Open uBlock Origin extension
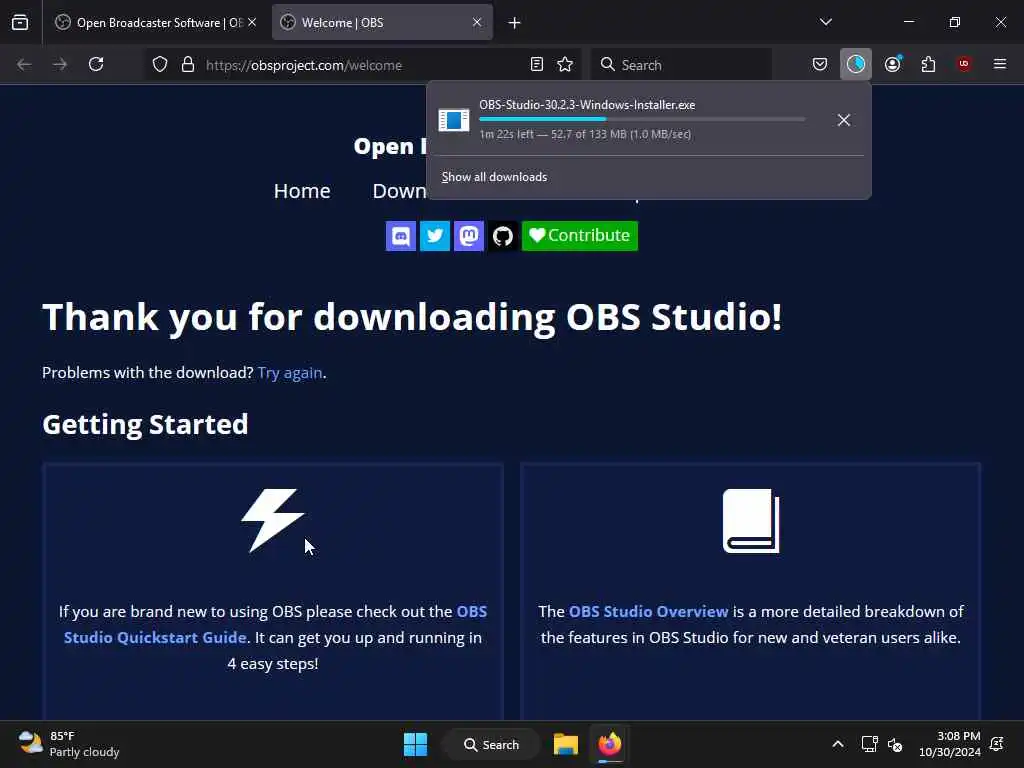This screenshot has height=768, width=1024. tap(964, 64)
